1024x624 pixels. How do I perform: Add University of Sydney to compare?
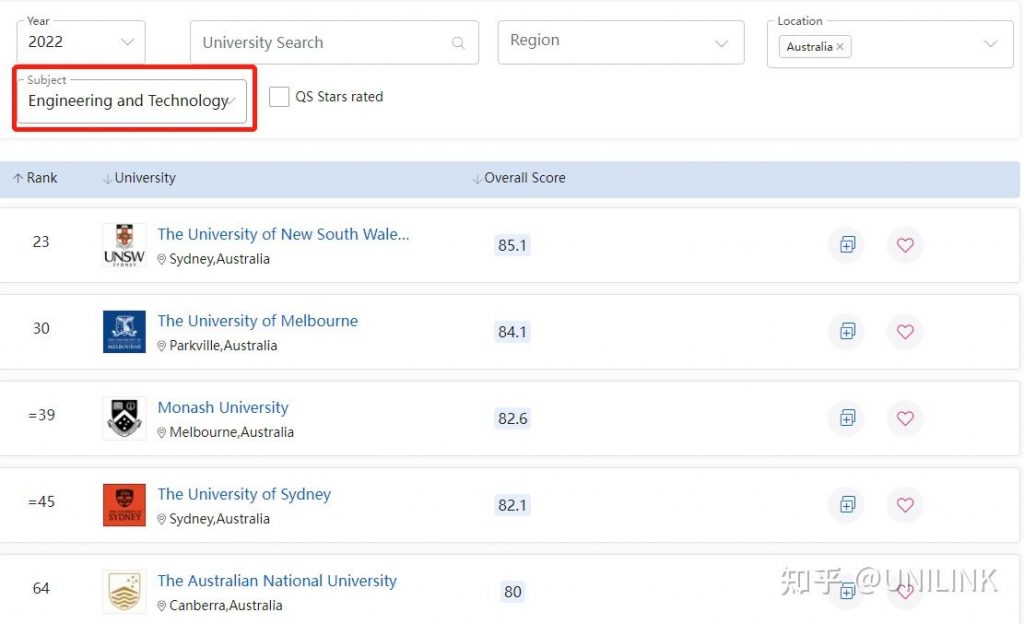[x=847, y=505]
